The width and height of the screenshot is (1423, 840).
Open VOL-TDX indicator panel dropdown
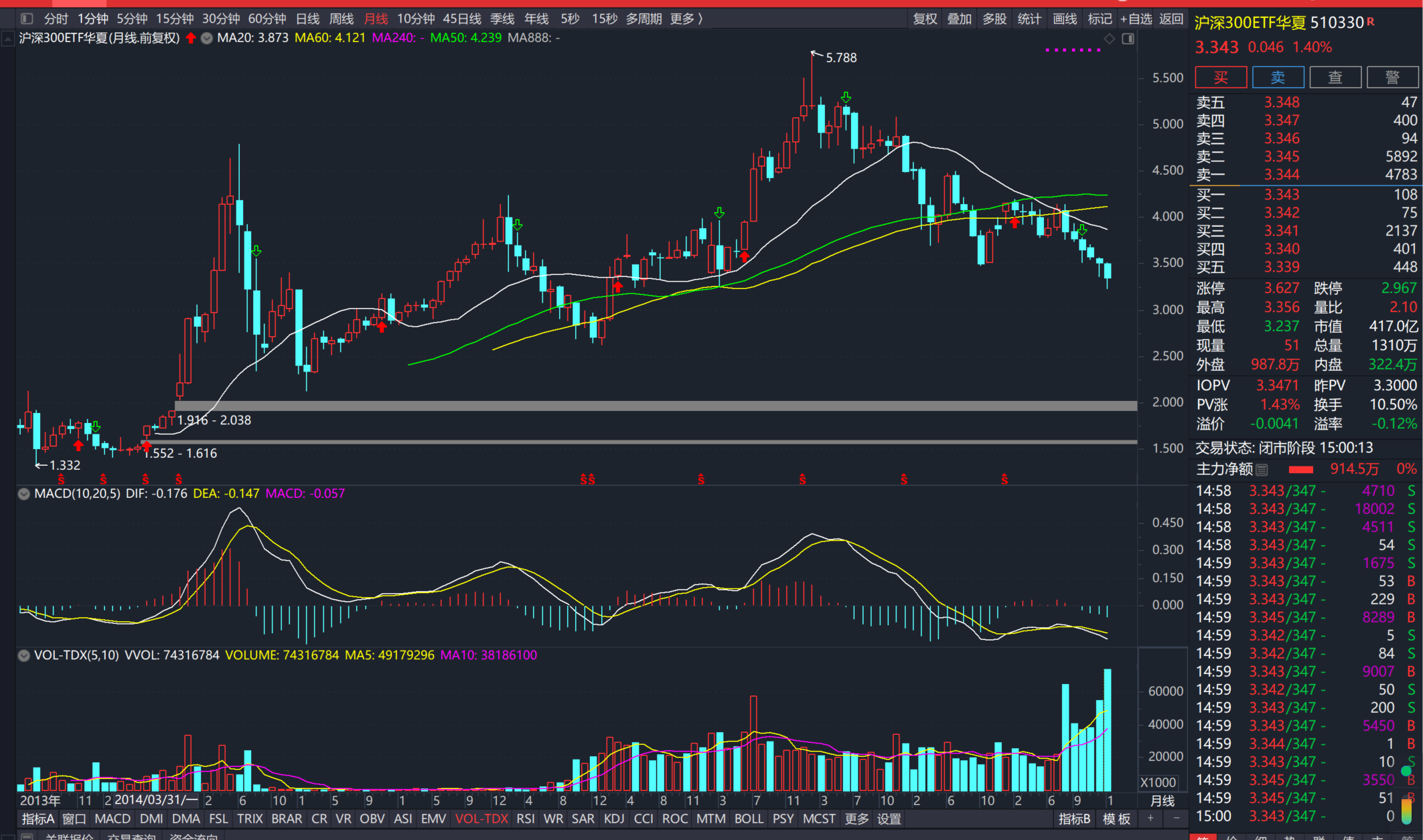(24, 655)
